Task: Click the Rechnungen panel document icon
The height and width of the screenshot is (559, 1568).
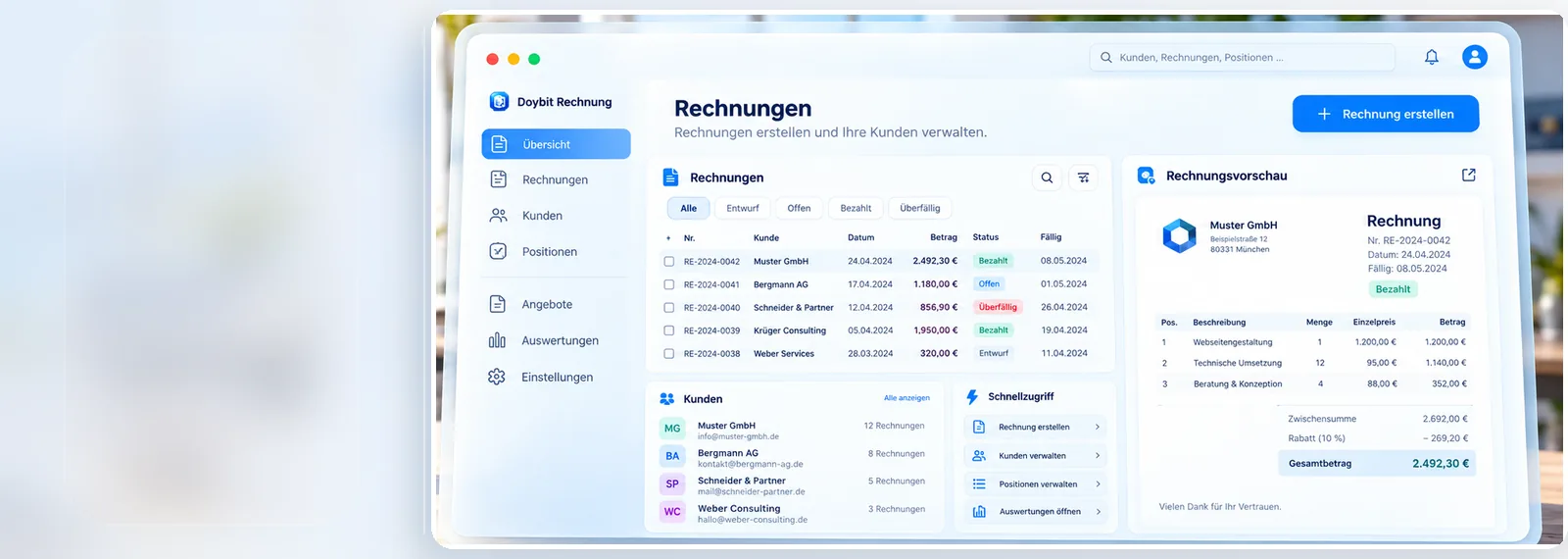Action: tap(670, 178)
